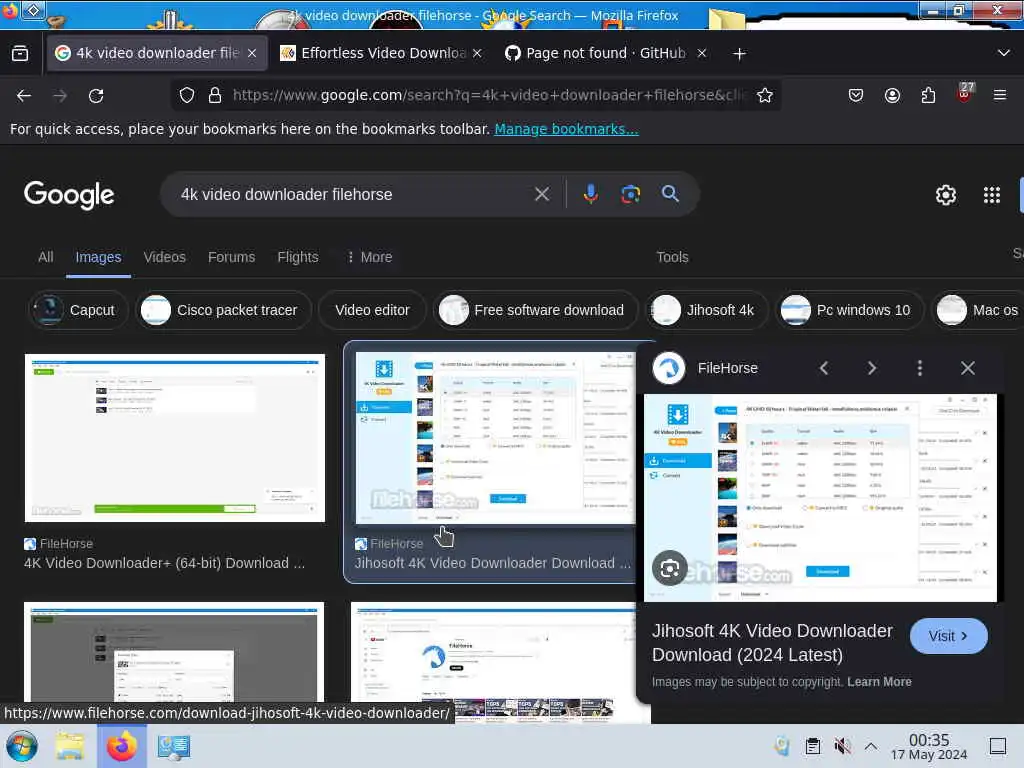Open Google quick settings gear
This screenshot has height=768, width=1024.
coord(946,195)
